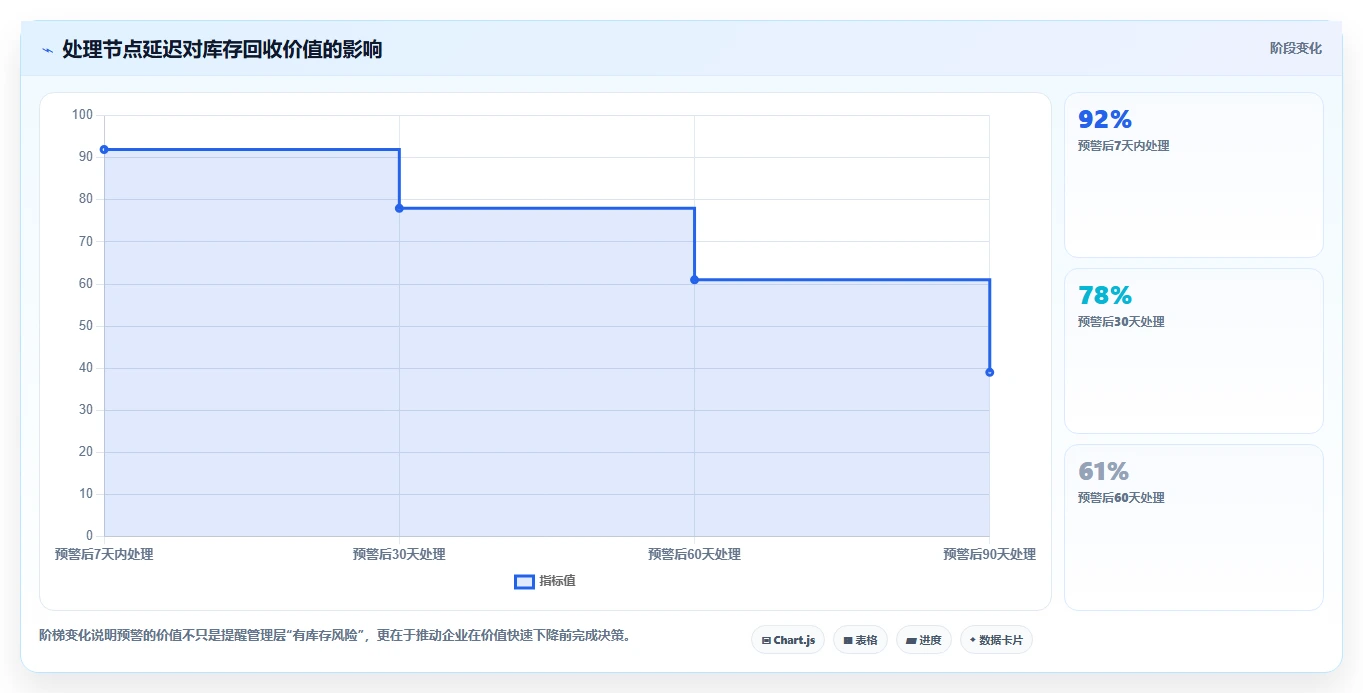1363x693 pixels.
Task: Open the 78% stat card
Action: (1194, 351)
